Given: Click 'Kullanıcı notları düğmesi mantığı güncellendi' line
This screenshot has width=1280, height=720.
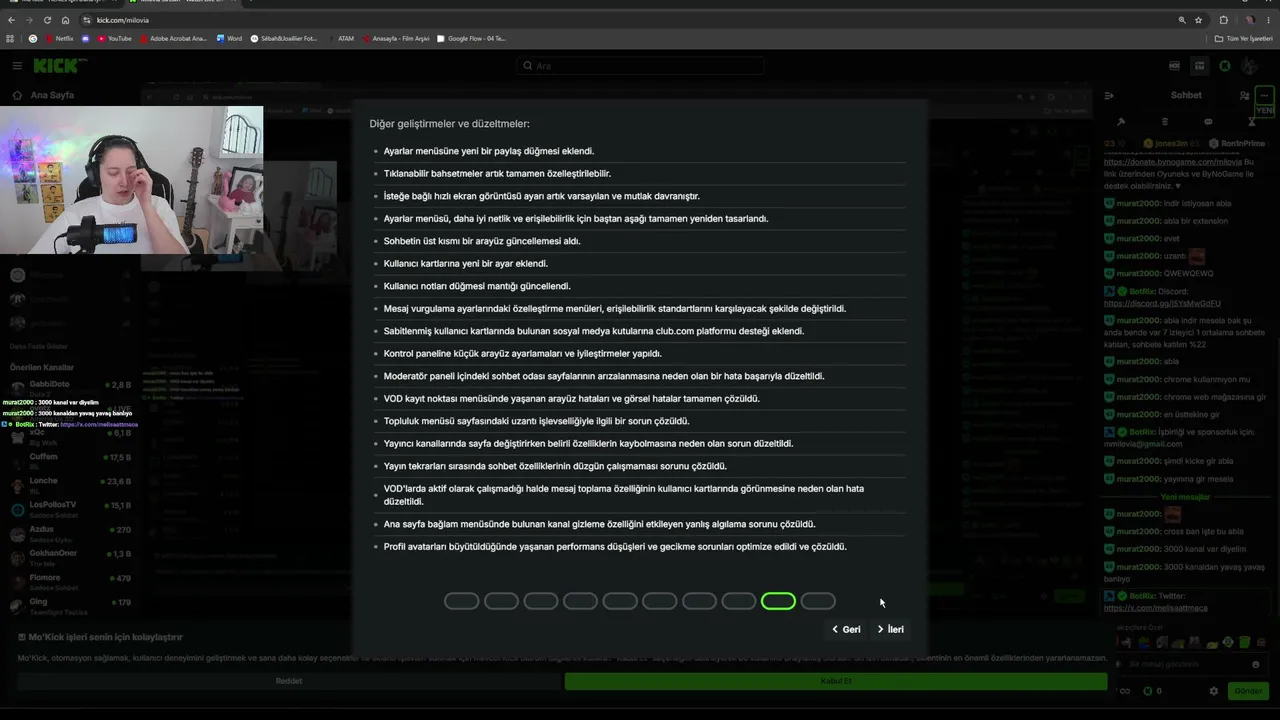Looking at the screenshot, I should [477, 286].
